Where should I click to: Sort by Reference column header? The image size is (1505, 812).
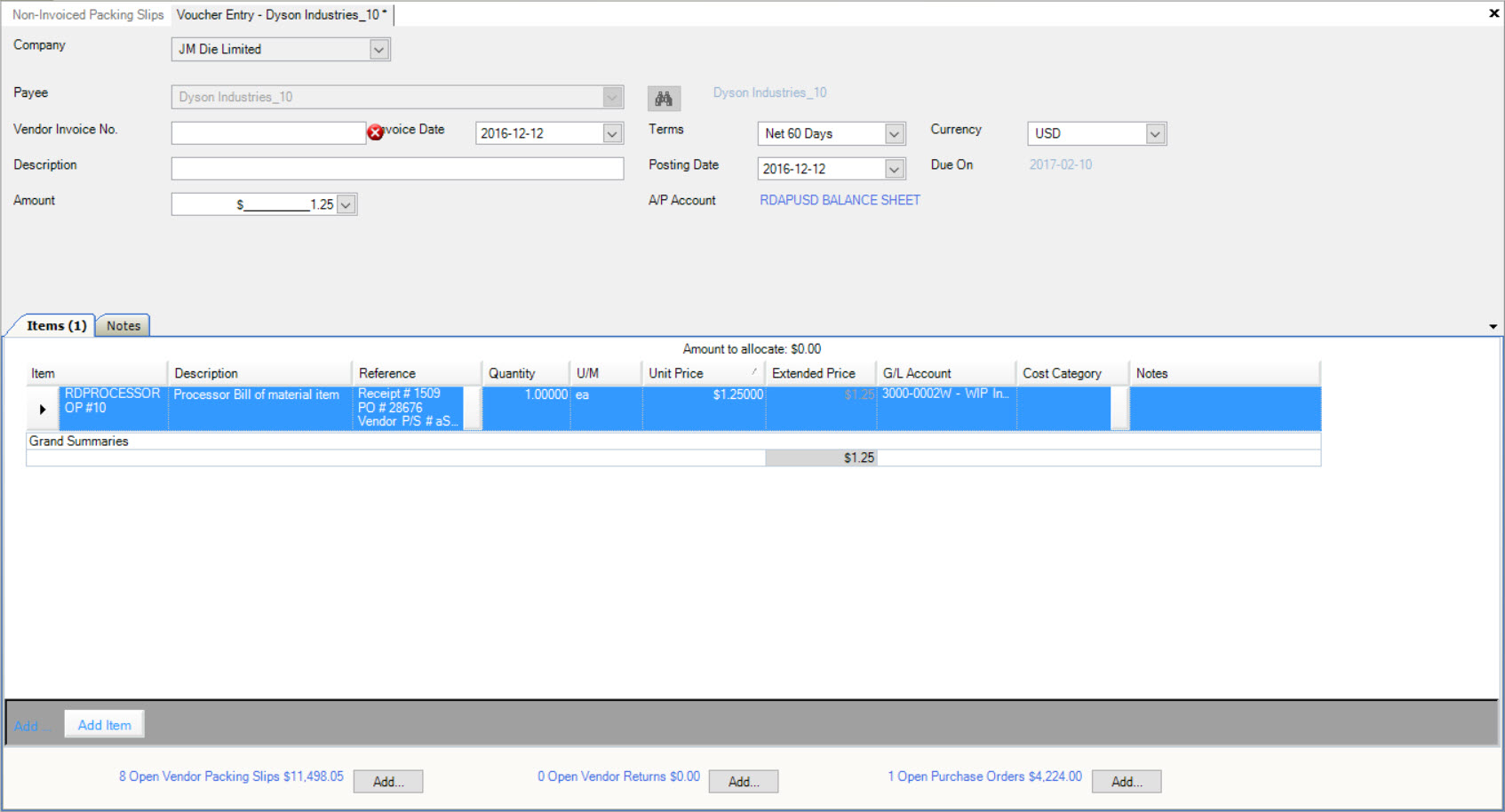(x=417, y=374)
